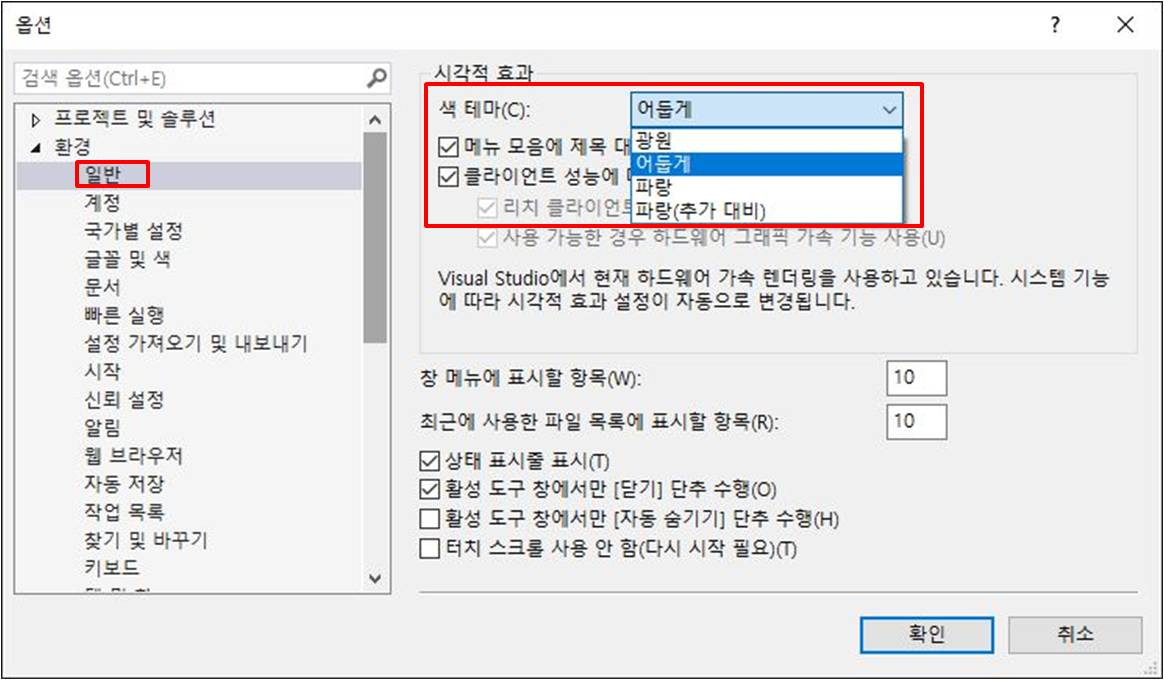Open the 색 테마 dropdown arrow
Viewport: 1164px width, 680px height.
pos(889,111)
